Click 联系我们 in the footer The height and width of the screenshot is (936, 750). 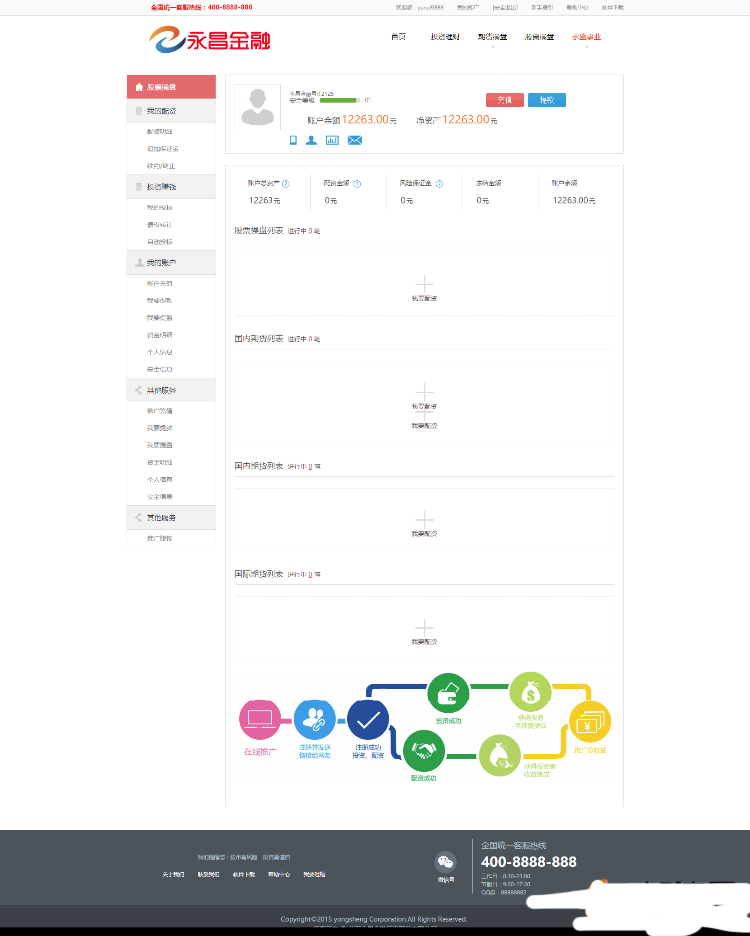point(208,875)
